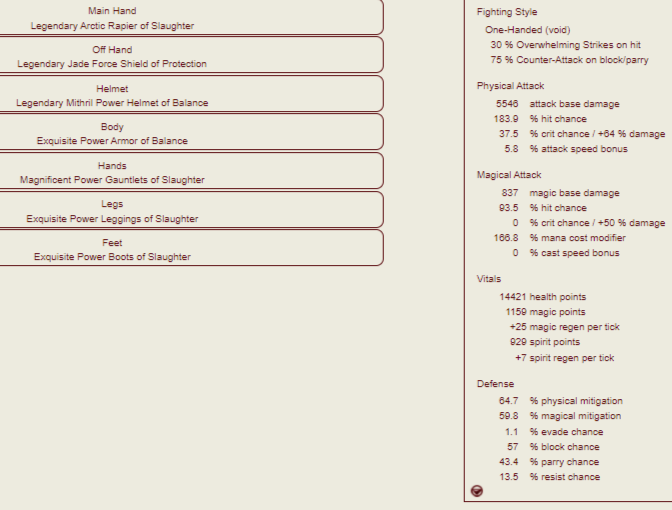
Task: Click the Overwhelming Strikes on hit line
Action: 565,45
